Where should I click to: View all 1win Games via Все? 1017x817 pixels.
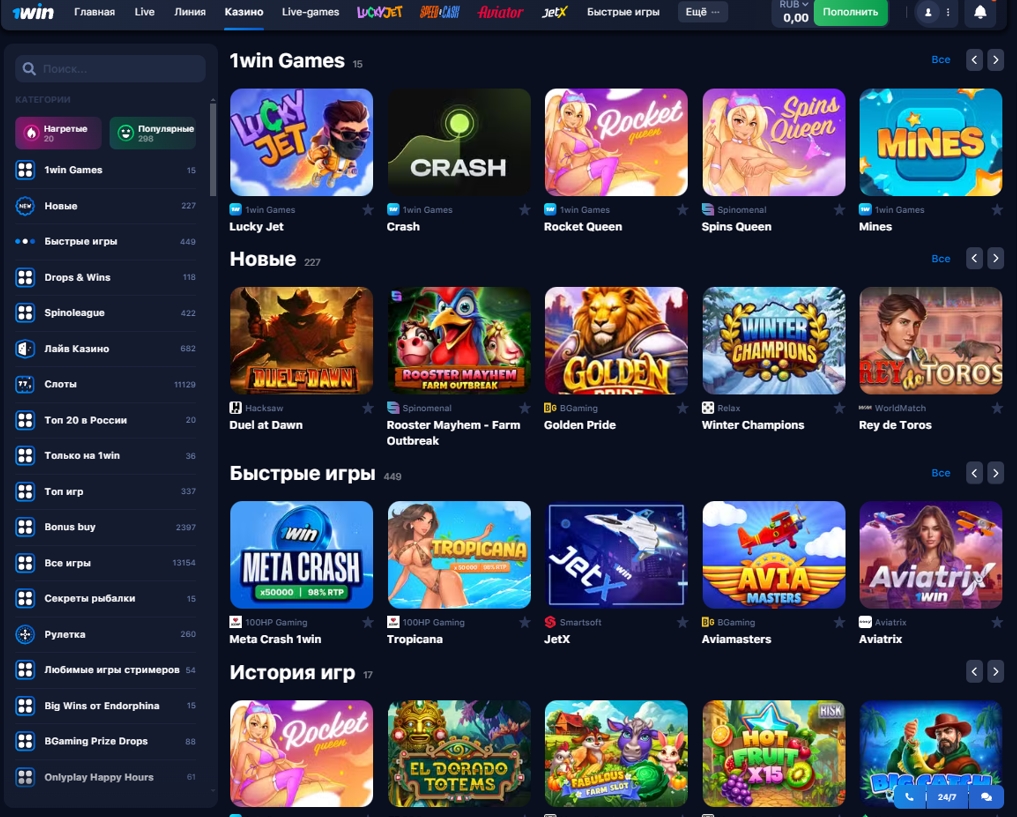click(x=940, y=60)
